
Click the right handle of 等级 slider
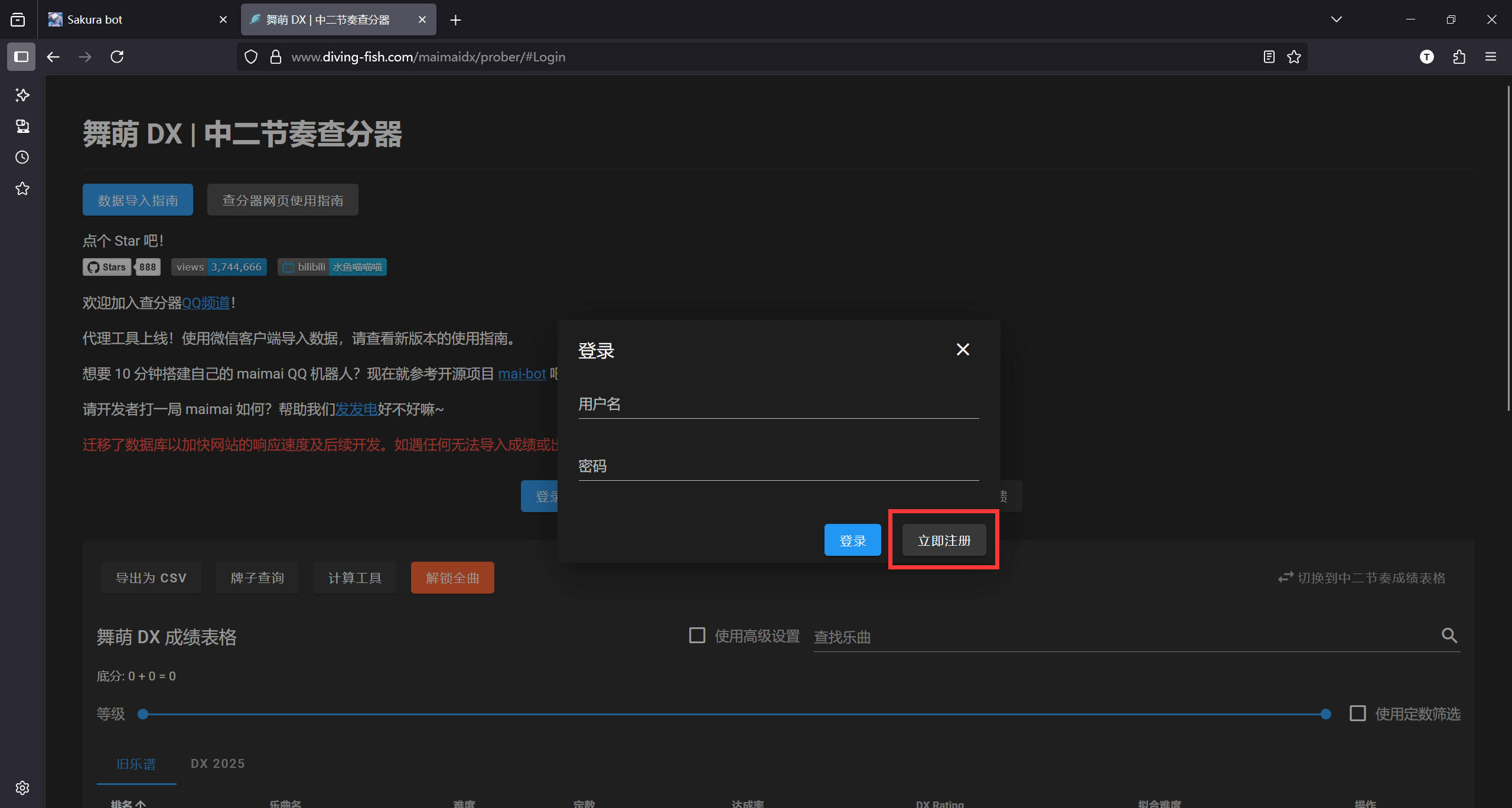click(x=1326, y=714)
